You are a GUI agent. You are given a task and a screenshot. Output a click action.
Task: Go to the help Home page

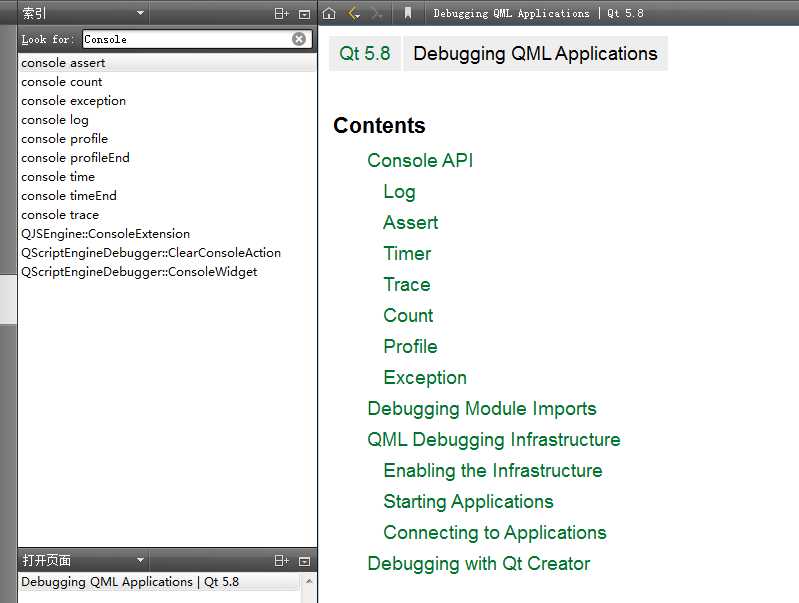point(329,14)
